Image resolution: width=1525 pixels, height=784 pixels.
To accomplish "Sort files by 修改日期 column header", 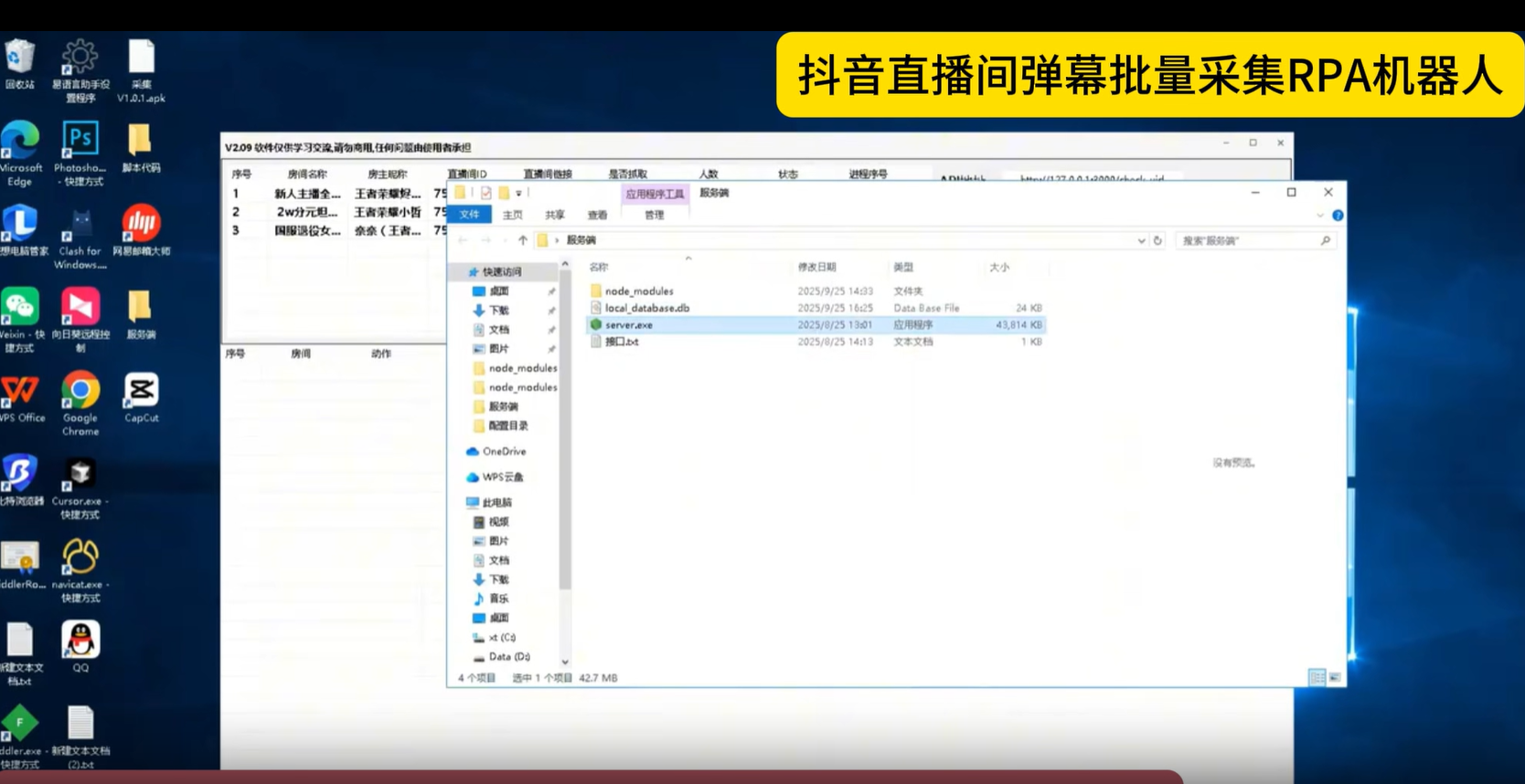I will (x=816, y=267).
